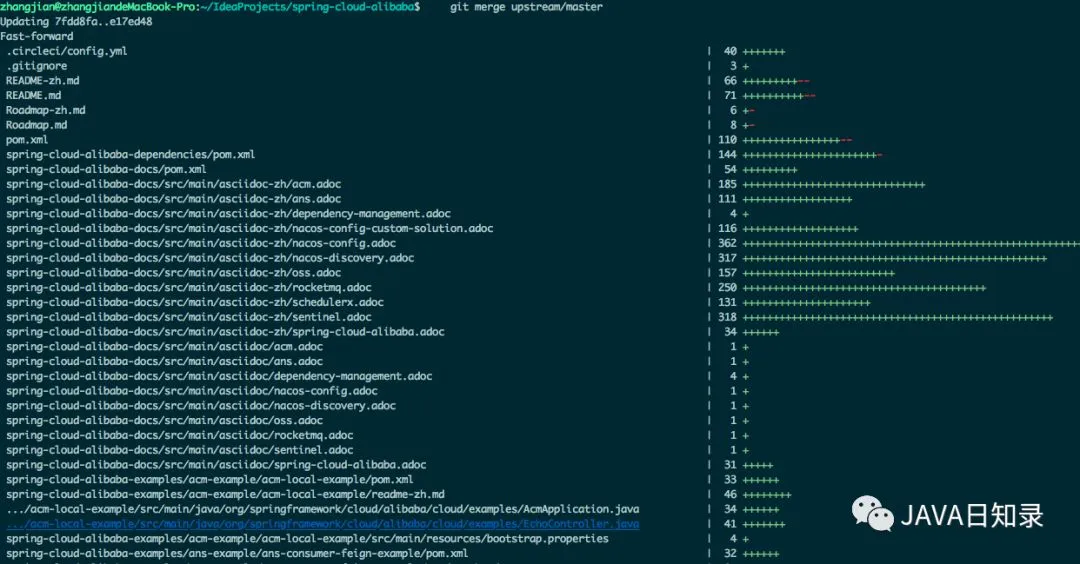Screen dimensions: 1080x564
Task: Click the bootstrap.properties path
Action: [x=308, y=539]
